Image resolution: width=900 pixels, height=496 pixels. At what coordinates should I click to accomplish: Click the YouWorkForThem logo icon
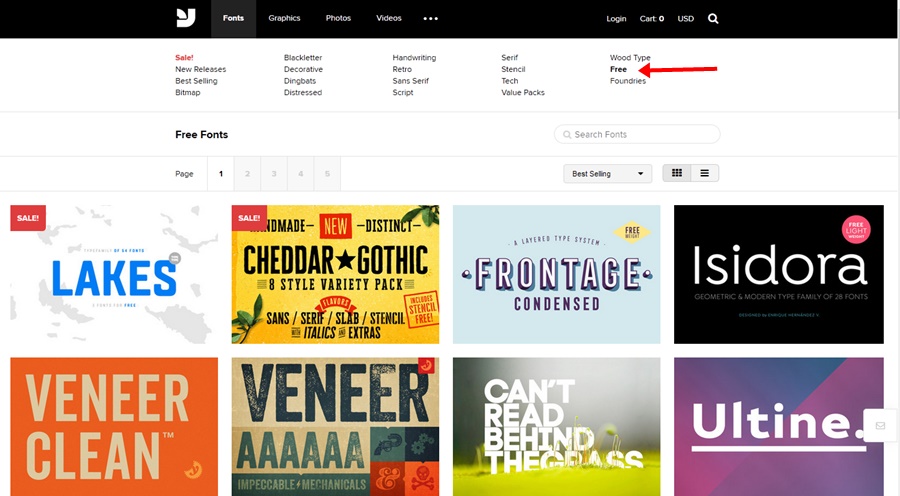(x=186, y=18)
